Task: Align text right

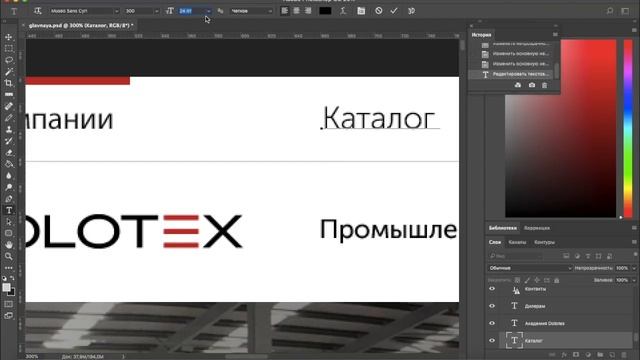Action: click(x=308, y=11)
